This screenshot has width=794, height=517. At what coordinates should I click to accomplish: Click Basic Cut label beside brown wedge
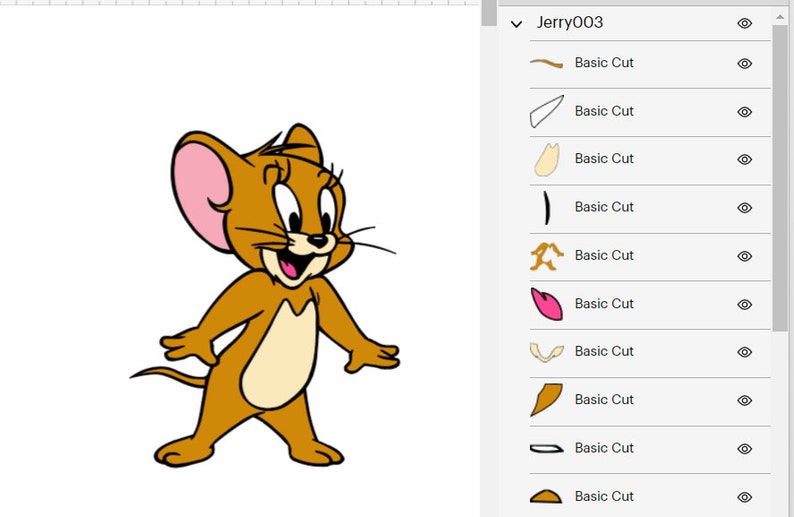tap(604, 400)
